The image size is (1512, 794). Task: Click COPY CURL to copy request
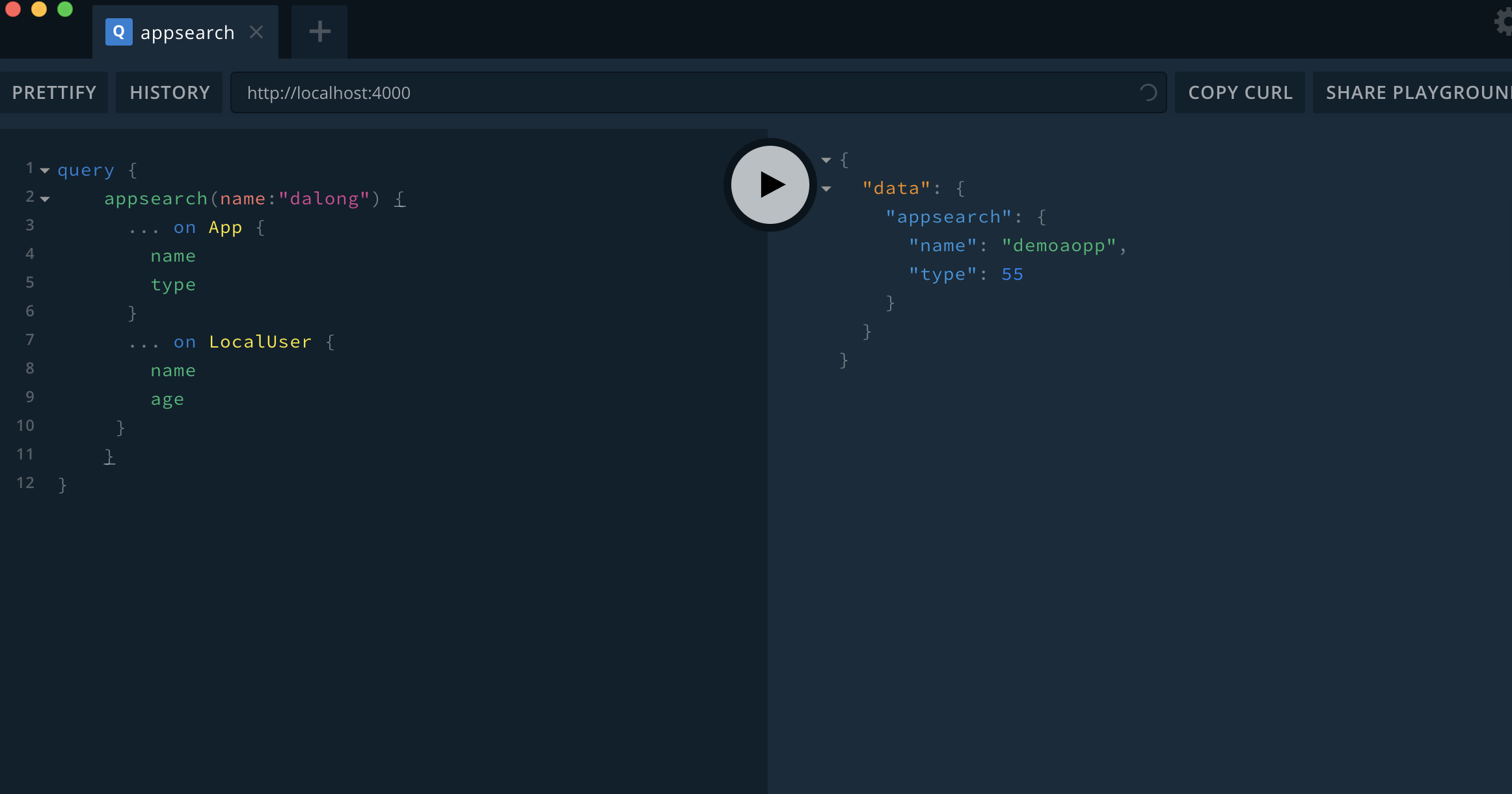1242,92
